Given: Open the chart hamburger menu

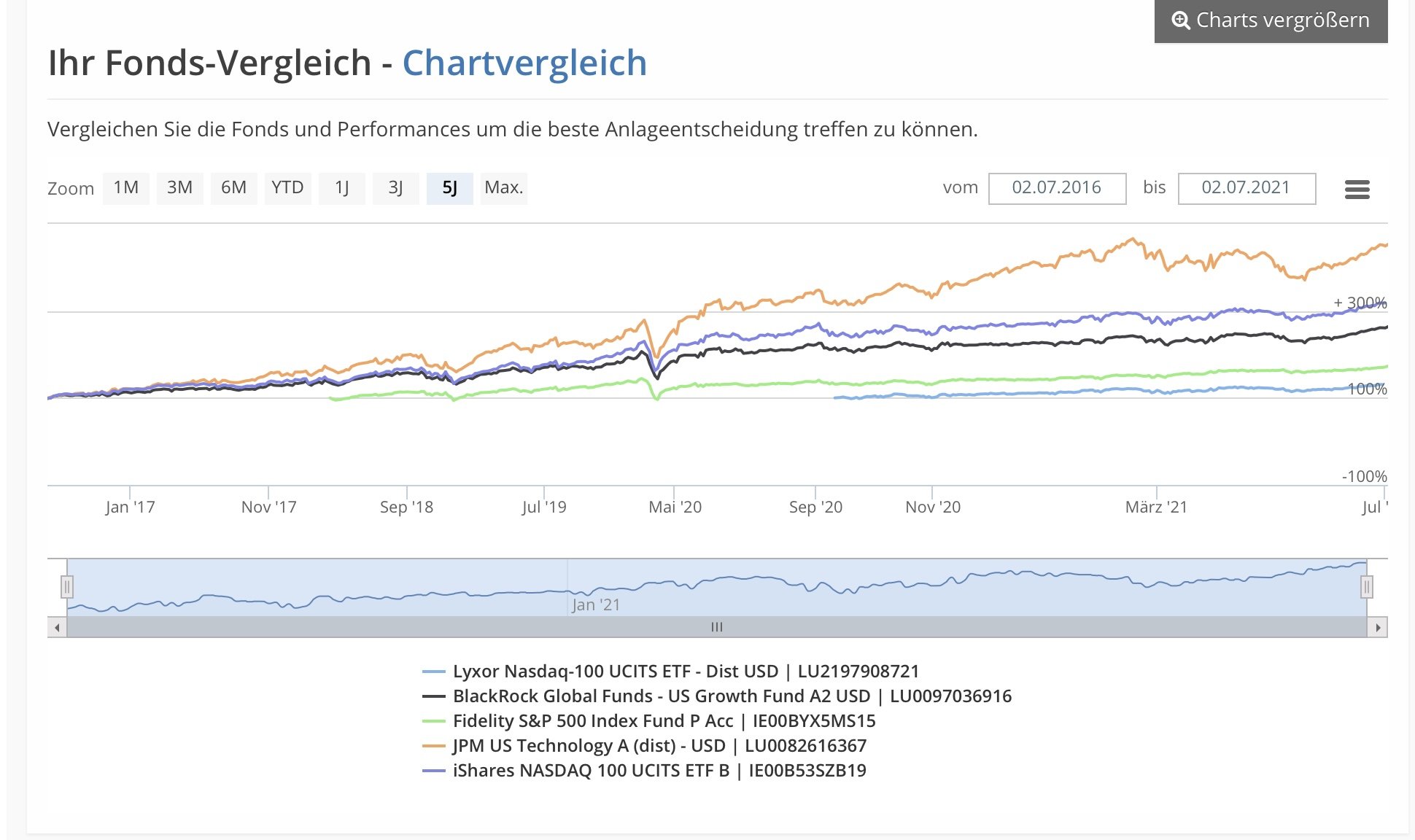Looking at the screenshot, I should coord(1357,190).
